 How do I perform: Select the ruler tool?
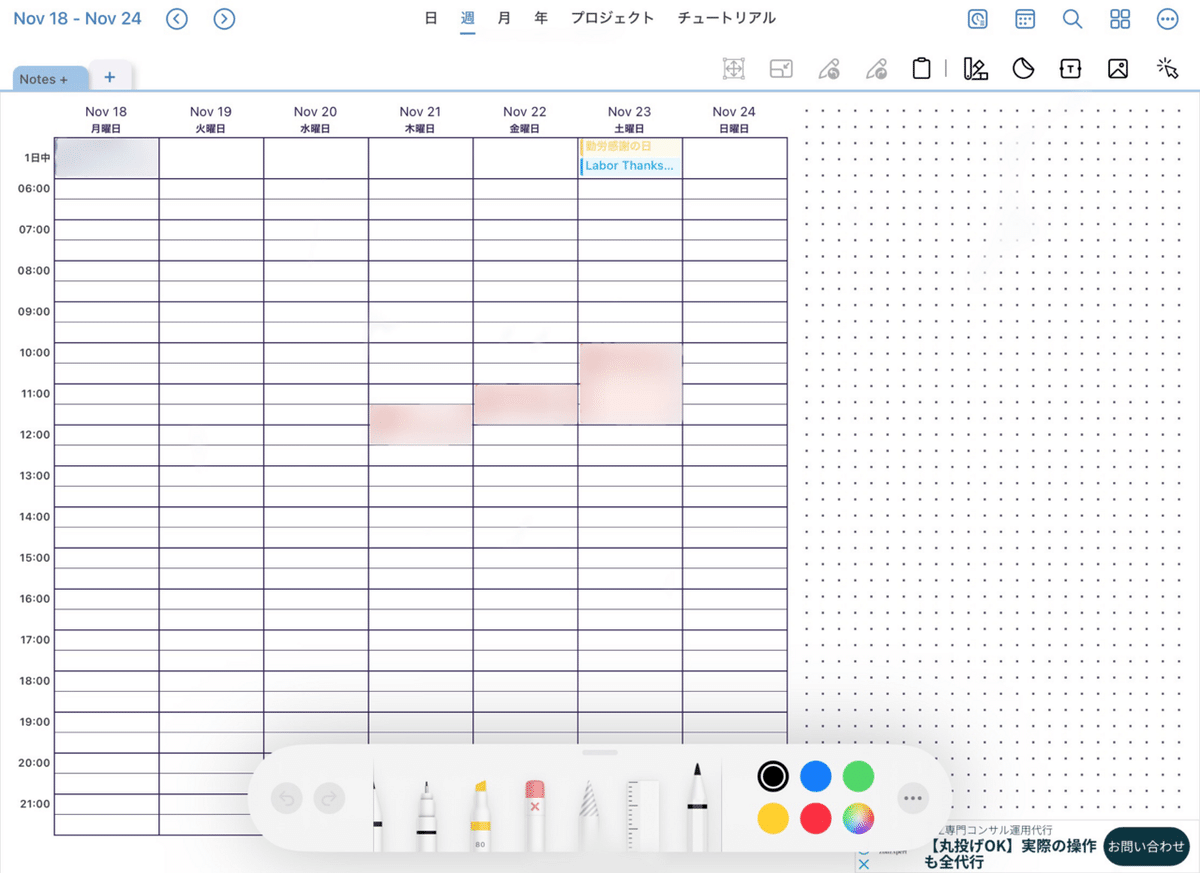(642, 814)
